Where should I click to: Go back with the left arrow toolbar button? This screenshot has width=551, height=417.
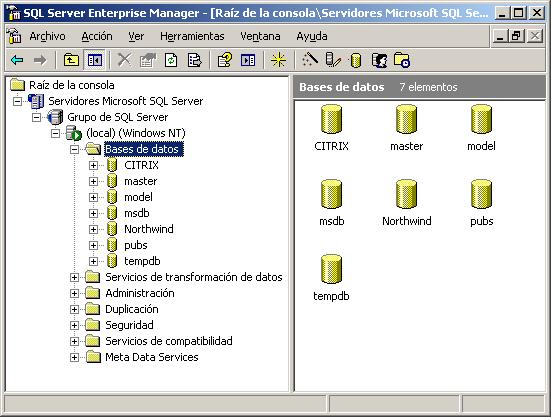click(17, 60)
